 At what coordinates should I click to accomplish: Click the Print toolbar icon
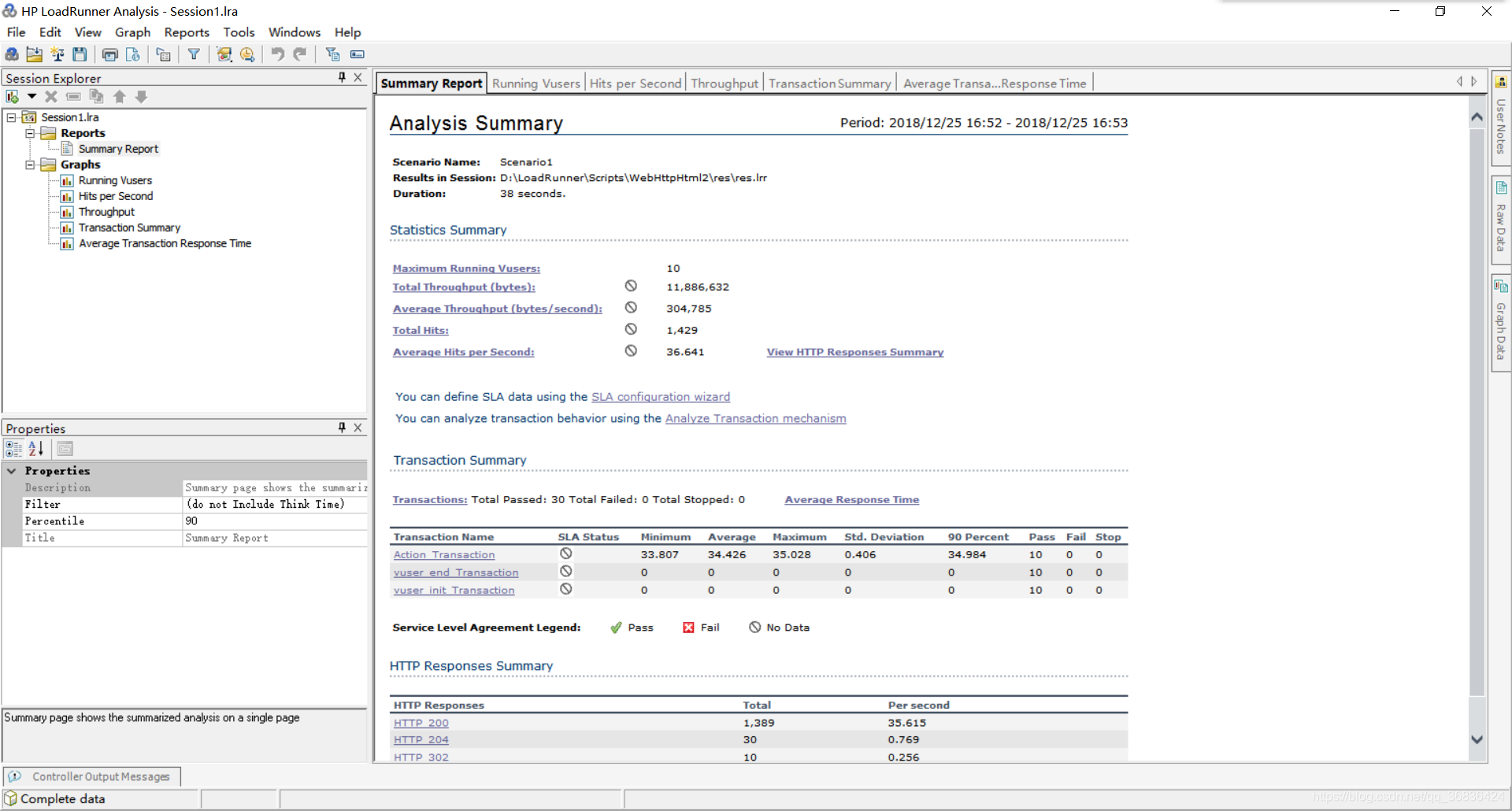coord(110,54)
